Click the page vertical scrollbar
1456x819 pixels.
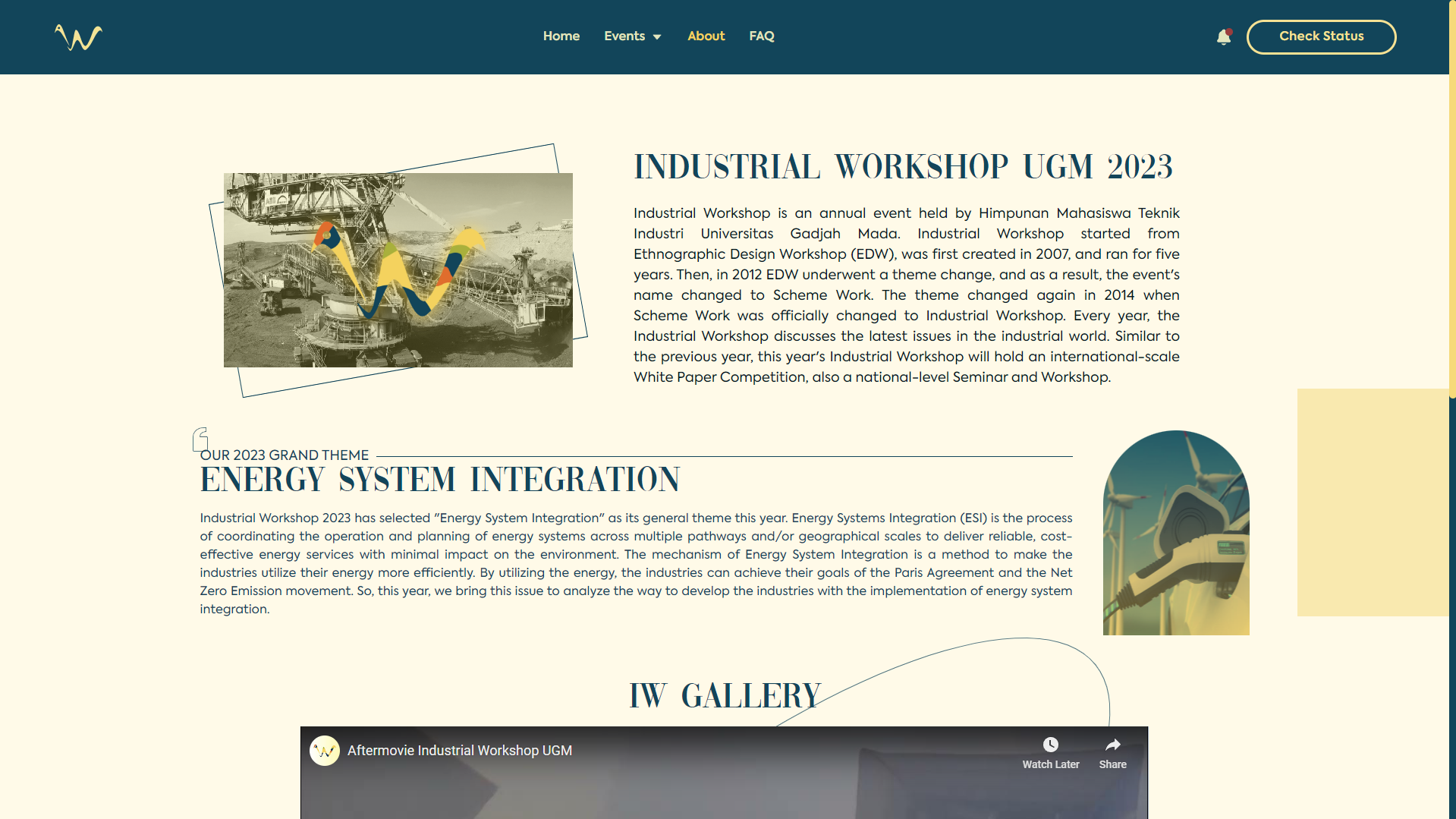(x=1451, y=228)
